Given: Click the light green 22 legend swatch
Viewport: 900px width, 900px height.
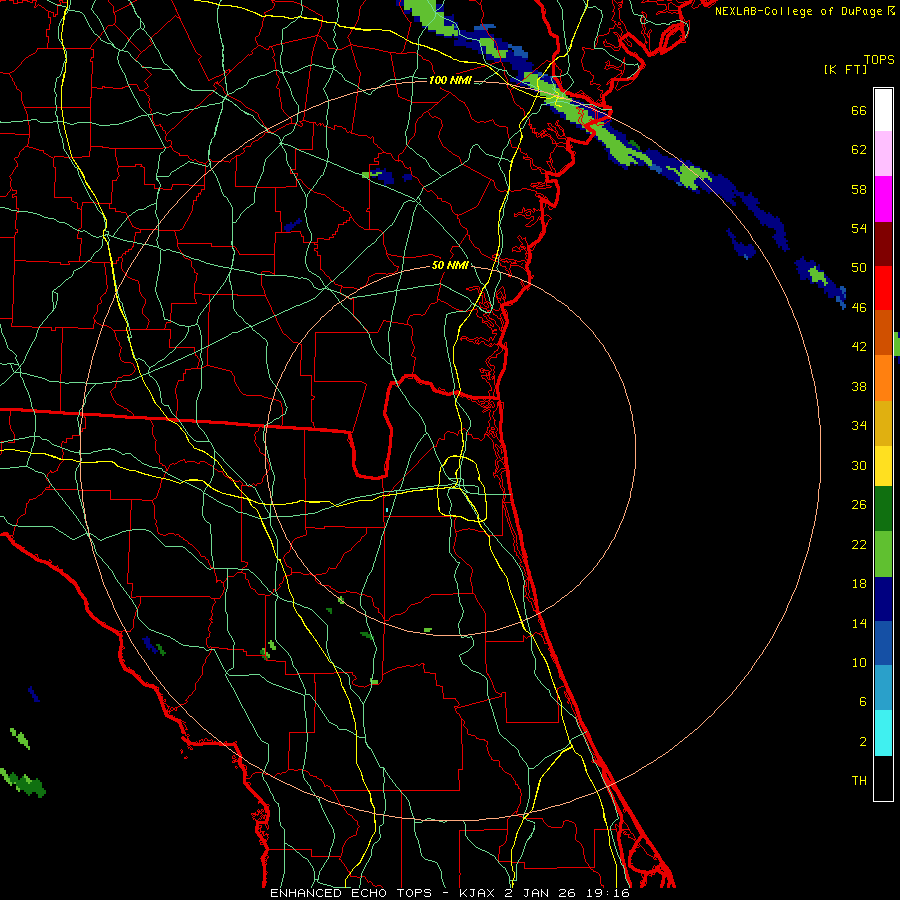Looking at the screenshot, I should coord(883,554).
